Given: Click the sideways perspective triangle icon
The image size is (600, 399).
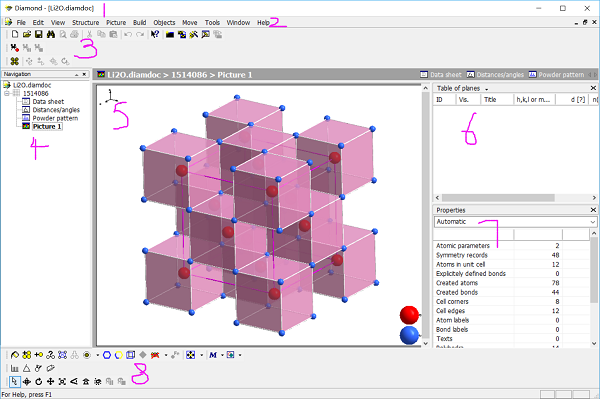Looking at the screenshot, I should (74, 381).
